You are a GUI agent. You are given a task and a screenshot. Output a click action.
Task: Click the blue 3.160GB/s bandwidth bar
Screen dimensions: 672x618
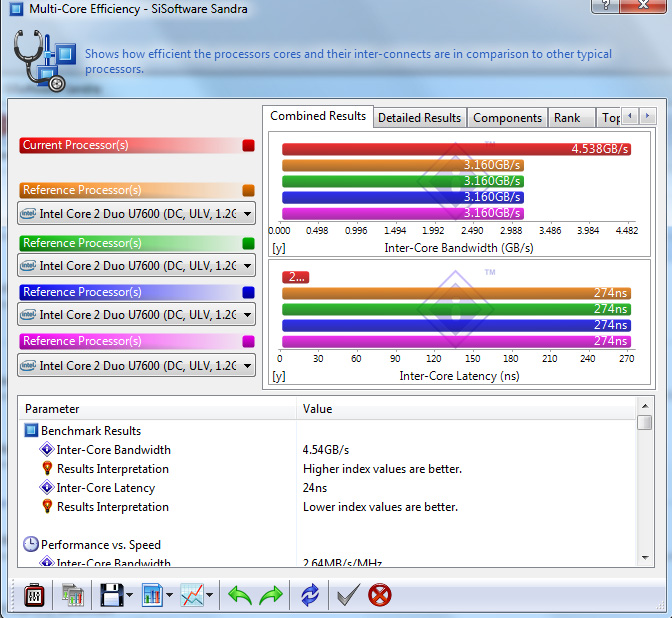pyautogui.click(x=403, y=197)
